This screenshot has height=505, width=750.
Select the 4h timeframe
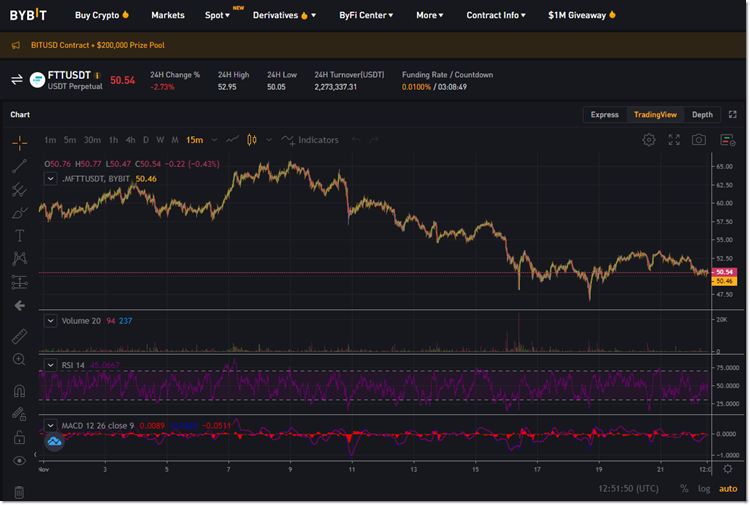coord(130,140)
